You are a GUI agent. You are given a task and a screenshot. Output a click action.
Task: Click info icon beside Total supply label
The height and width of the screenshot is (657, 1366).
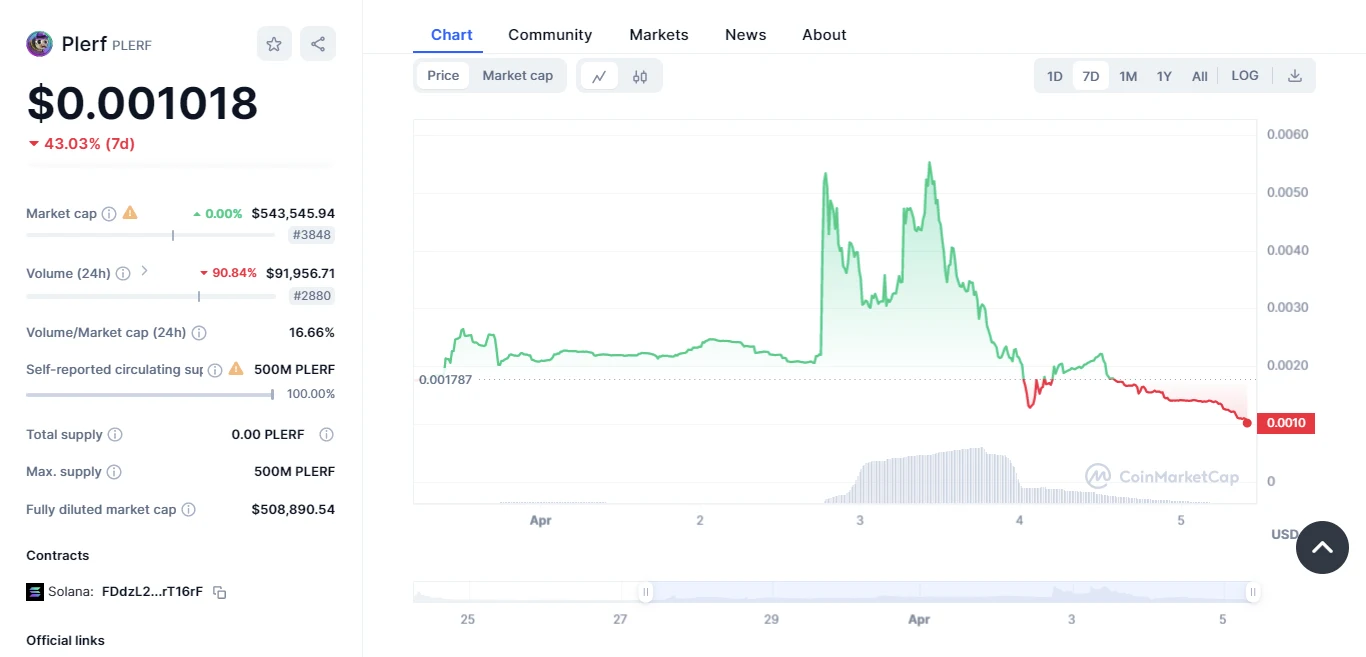(115, 435)
